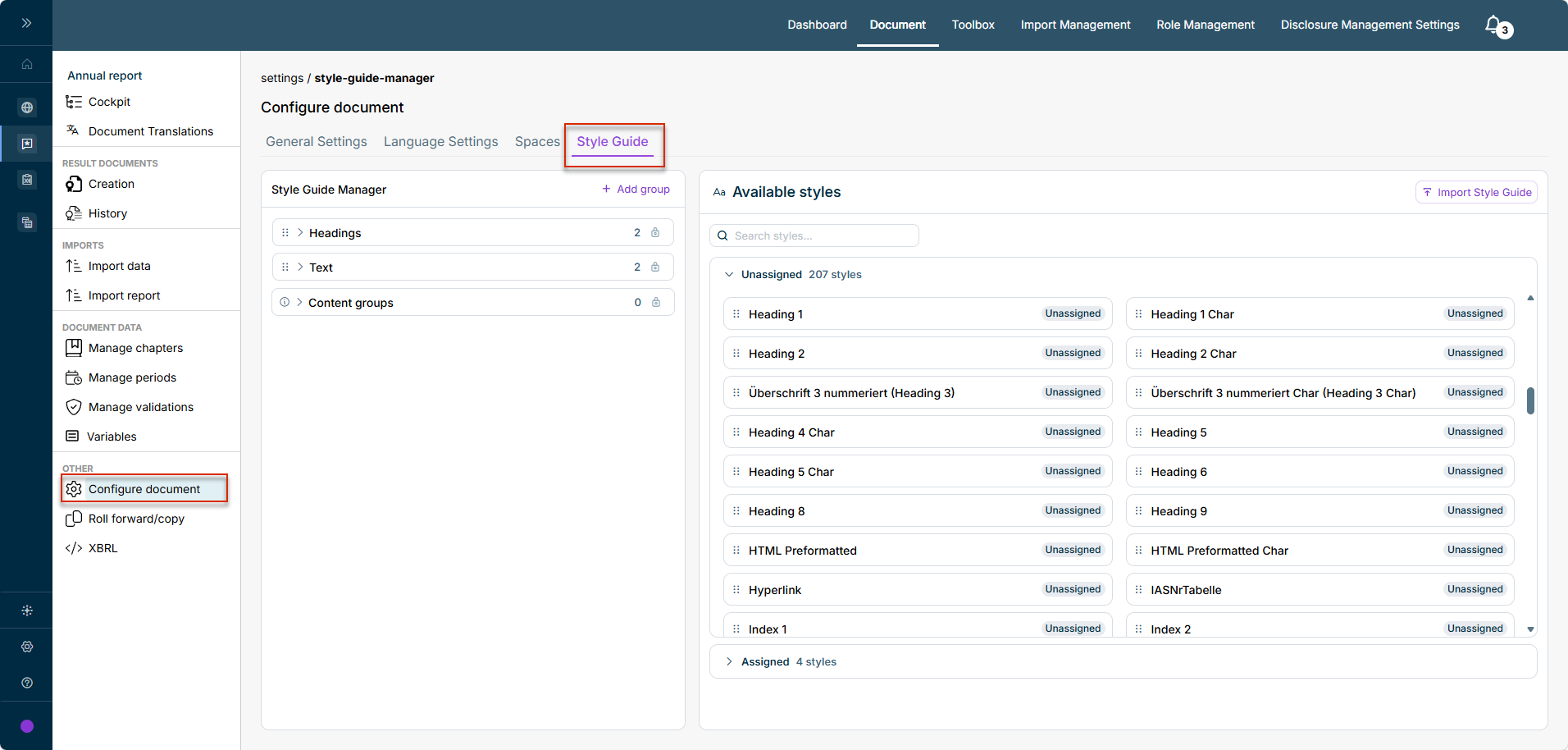Select the Heading 2 Char style
Screen dimensions: 1568x750
click(x=1320, y=354)
